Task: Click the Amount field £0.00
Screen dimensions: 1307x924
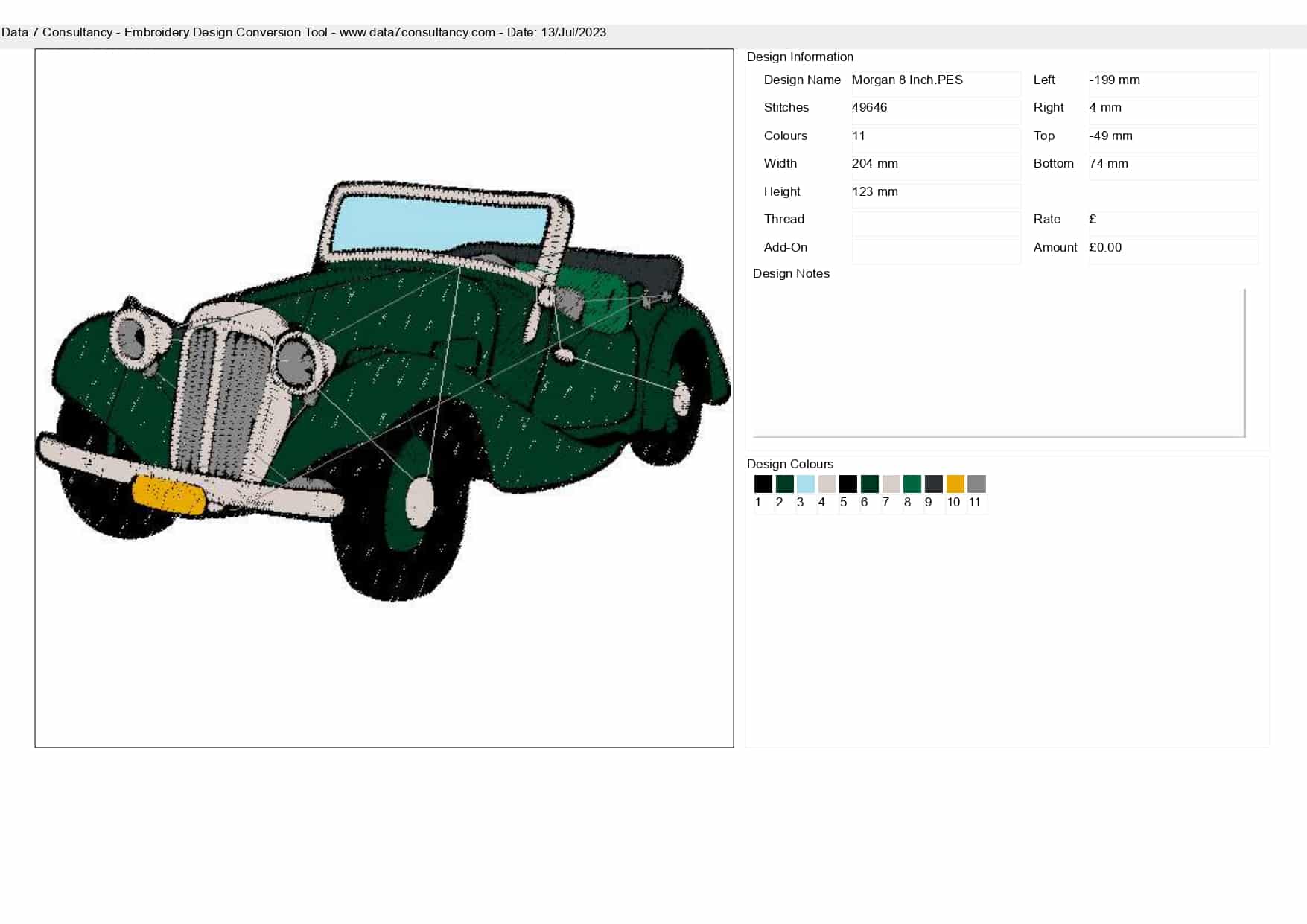Action: [1174, 251]
